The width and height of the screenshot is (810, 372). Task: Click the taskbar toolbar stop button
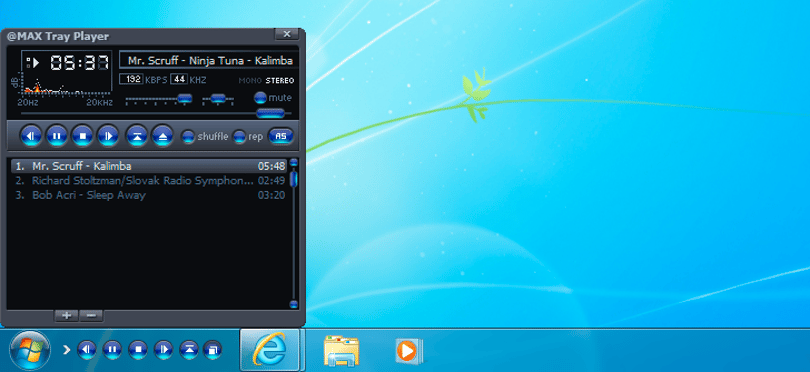(138, 350)
